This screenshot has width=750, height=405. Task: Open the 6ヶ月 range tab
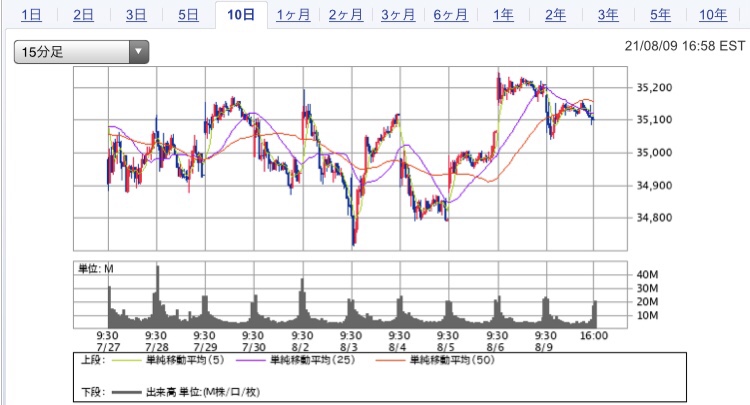450,14
